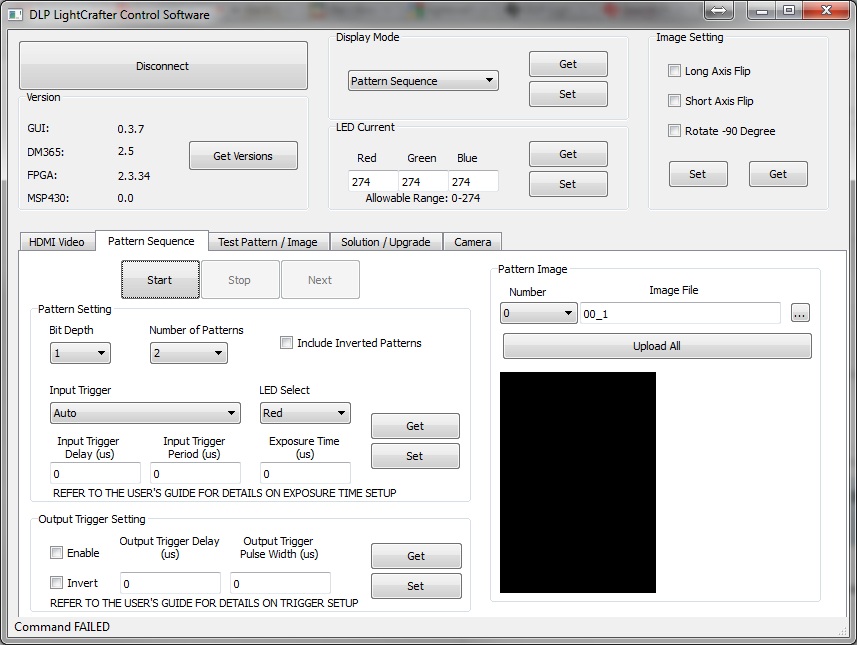Click the Disconnect button
The image size is (857, 645).
coord(163,66)
